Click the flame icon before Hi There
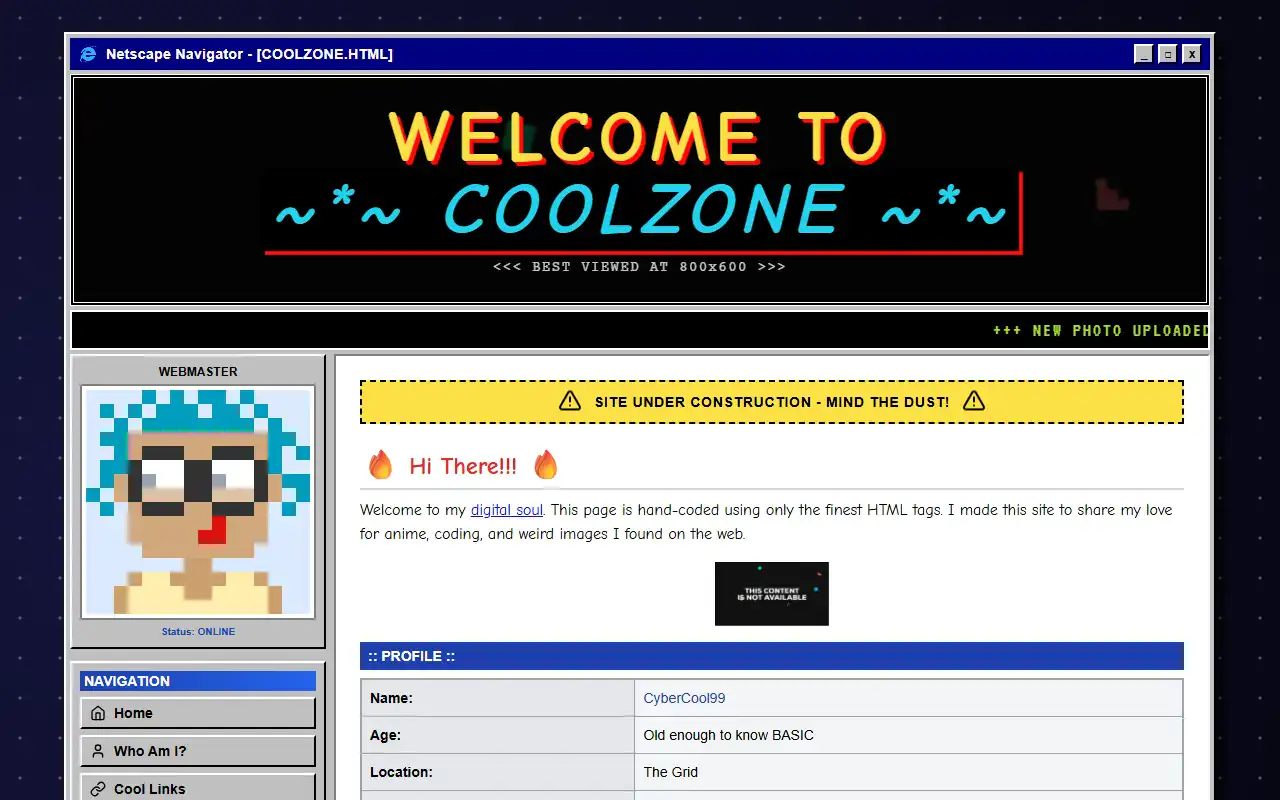This screenshot has height=800, width=1280. (x=380, y=465)
